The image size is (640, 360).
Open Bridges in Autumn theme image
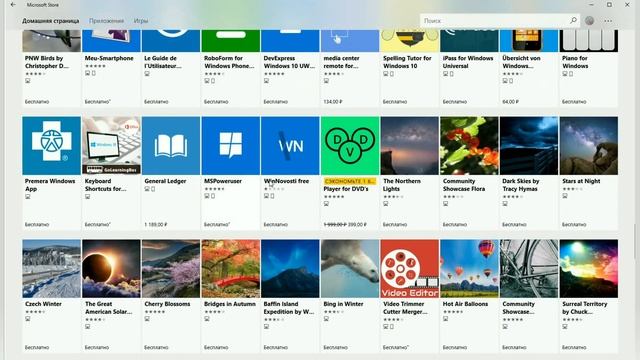point(231,269)
